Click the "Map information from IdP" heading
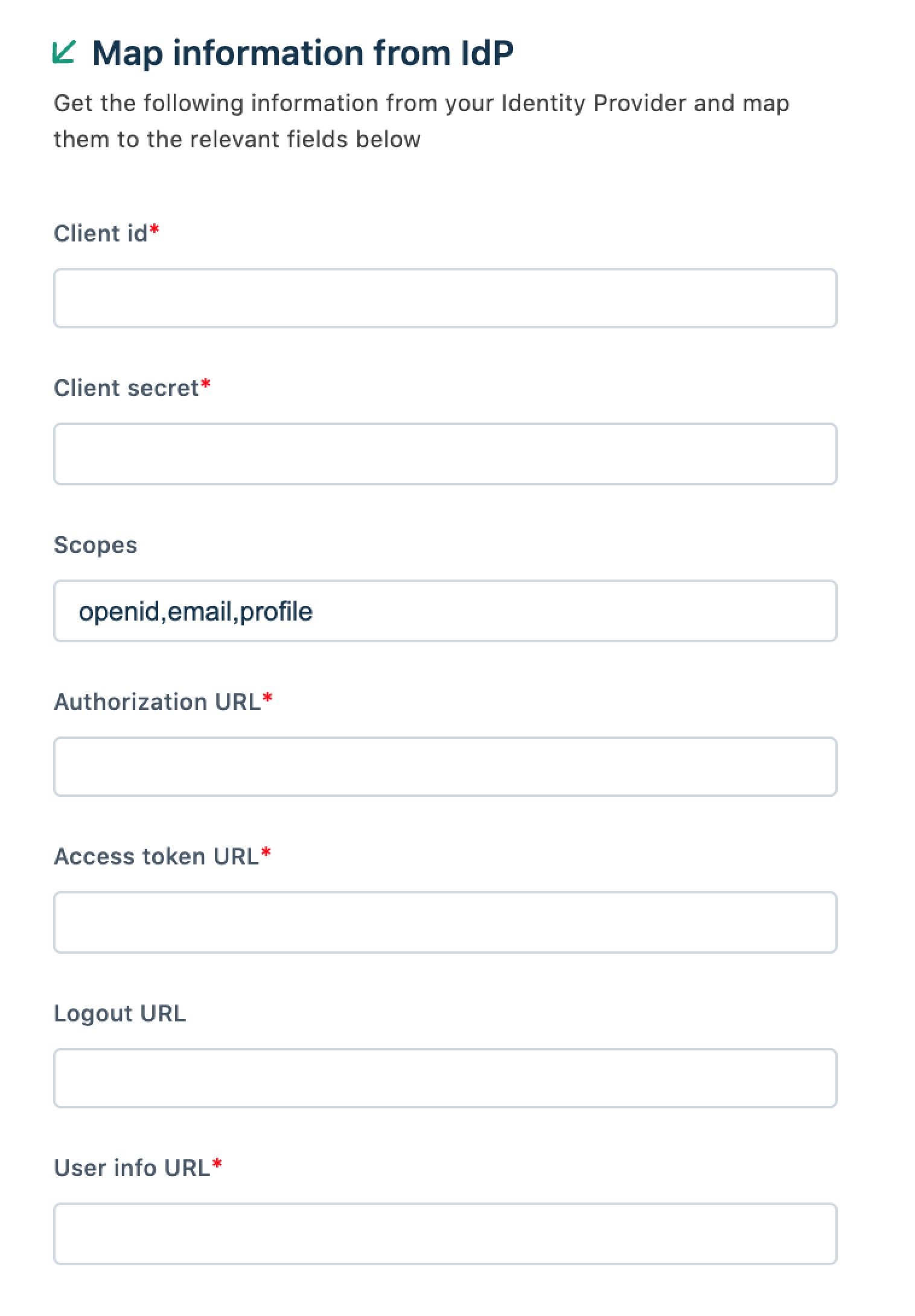This screenshot has width=915, height=1316. [303, 53]
